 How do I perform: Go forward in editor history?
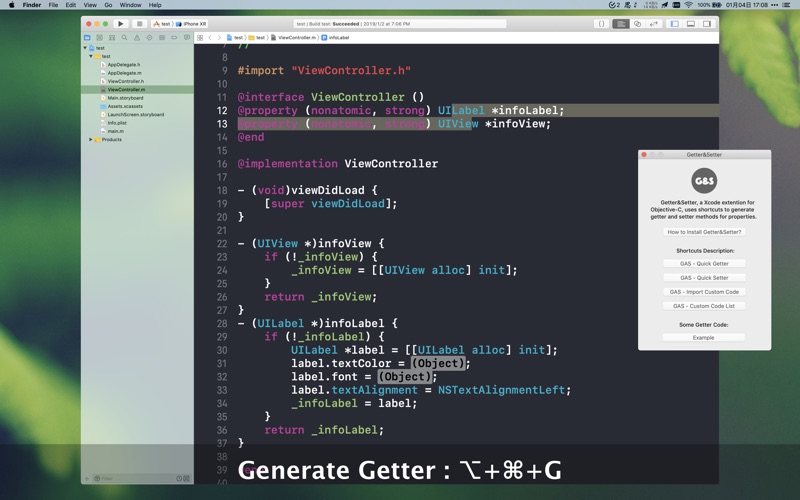[x=219, y=37]
